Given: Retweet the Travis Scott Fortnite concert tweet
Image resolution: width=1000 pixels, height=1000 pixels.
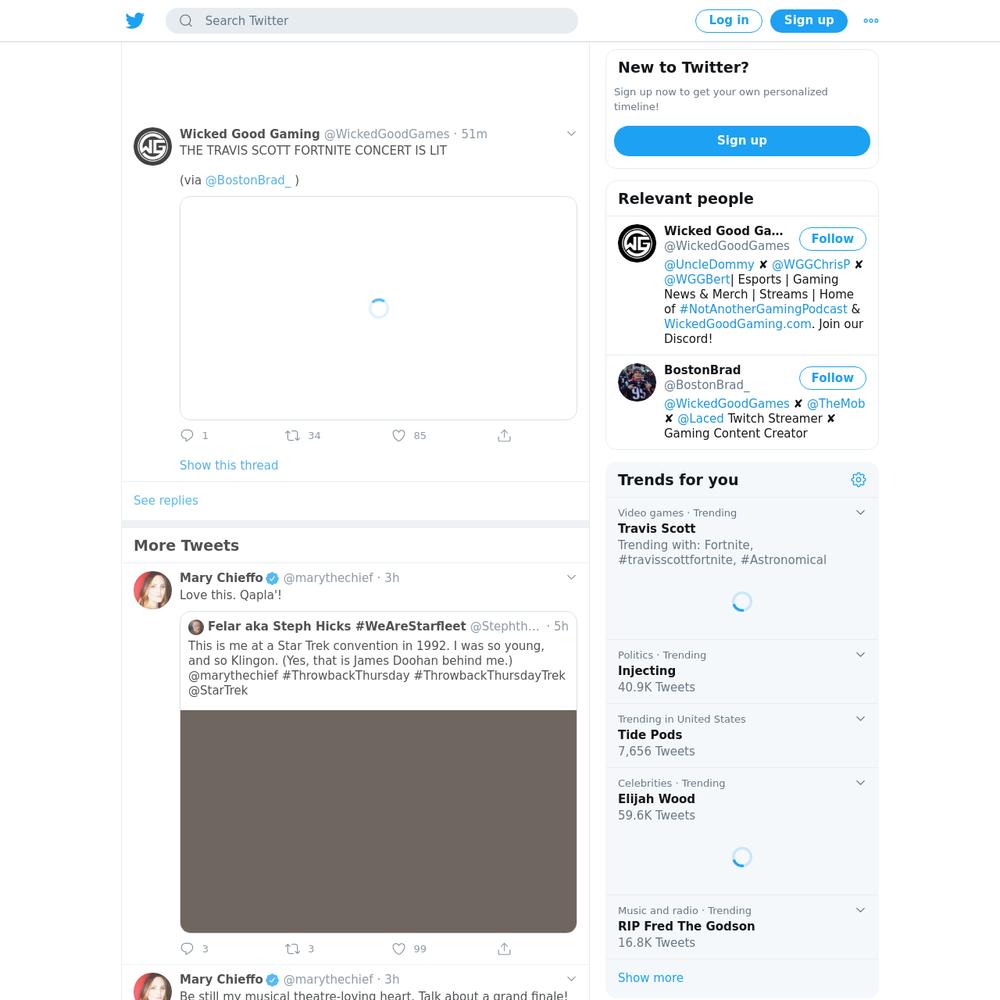Looking at the screenshot, I should (x=292, y=436).
